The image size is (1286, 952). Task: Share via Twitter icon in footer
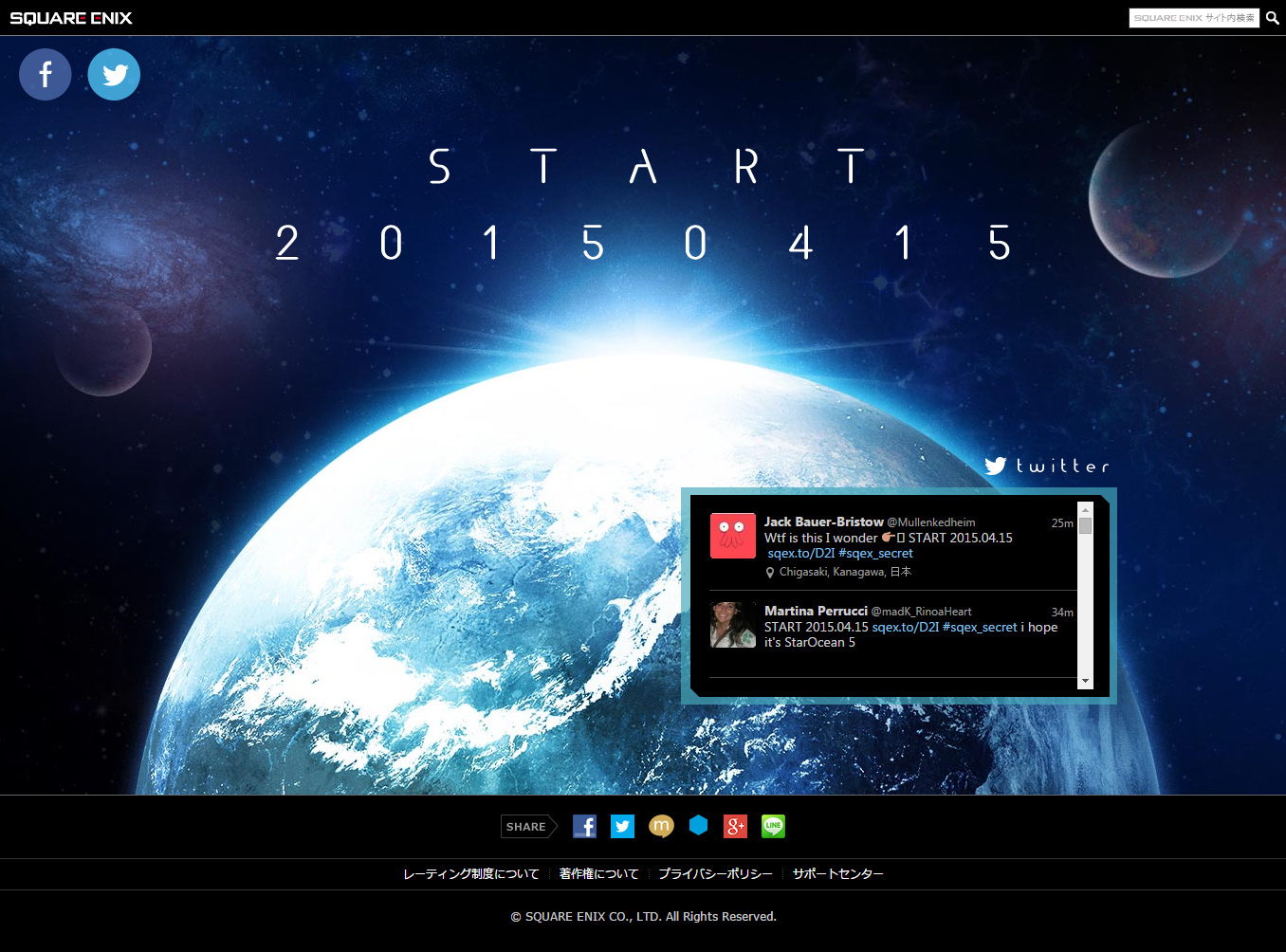[622, 826]
